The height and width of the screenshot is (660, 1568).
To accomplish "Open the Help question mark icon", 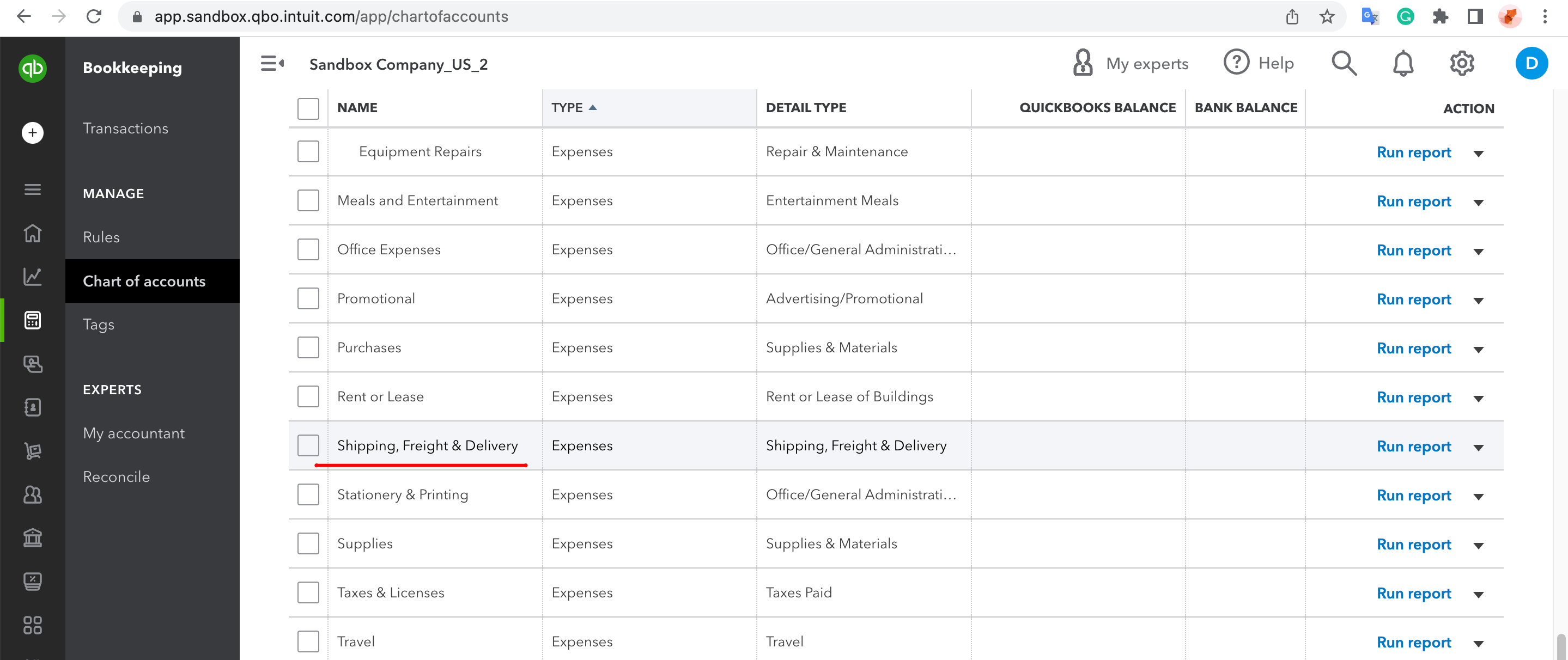I will click(x=1236, y=63).
